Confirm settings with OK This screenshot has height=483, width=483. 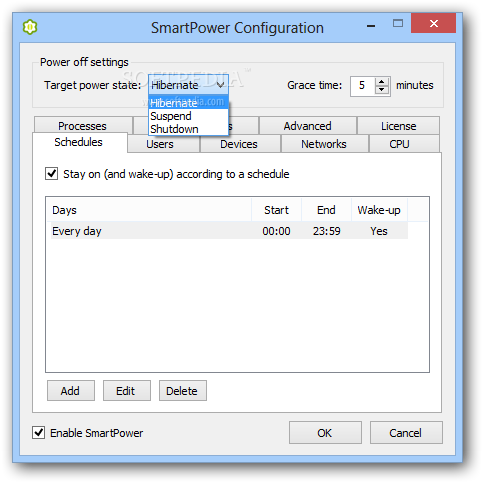tap(325, 433)
